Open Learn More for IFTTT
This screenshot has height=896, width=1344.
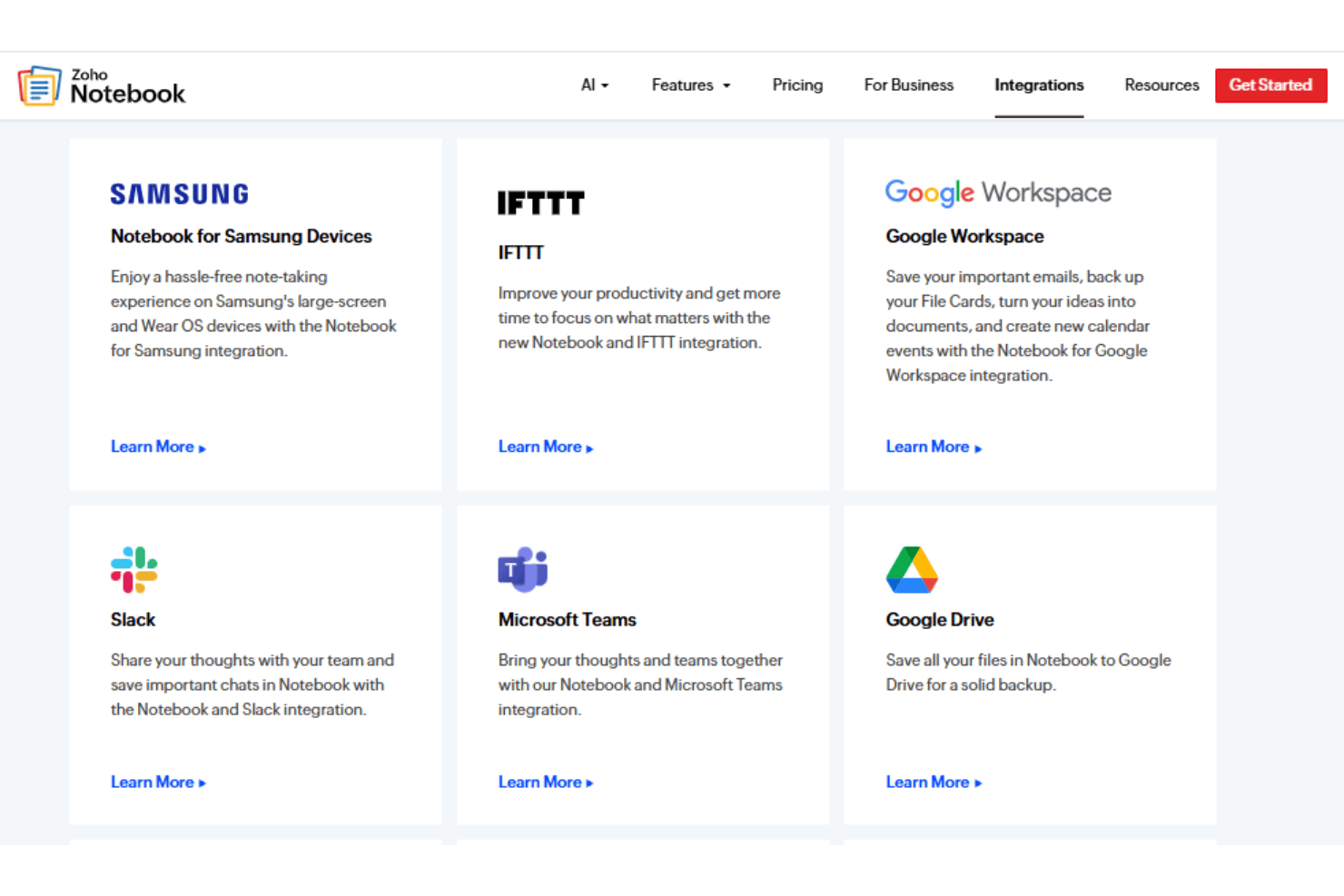tap(545, 447)
